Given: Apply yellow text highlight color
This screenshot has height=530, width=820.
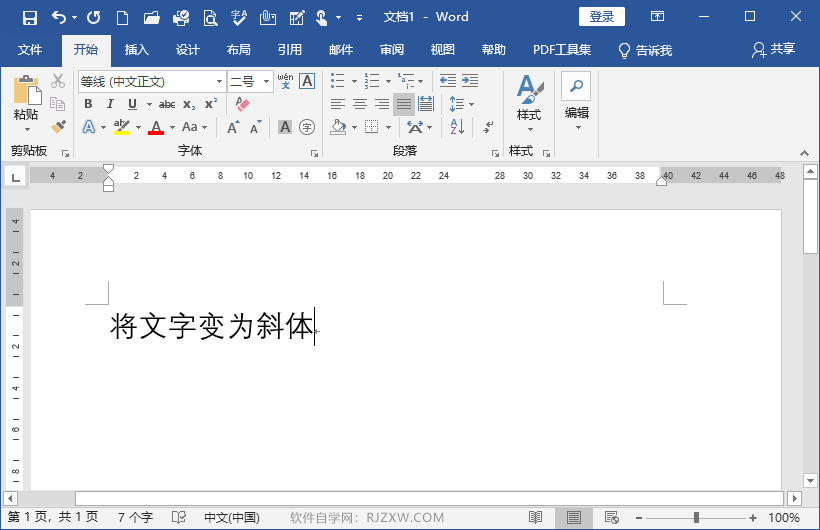Looking at the screenshot, I should 122,127.
